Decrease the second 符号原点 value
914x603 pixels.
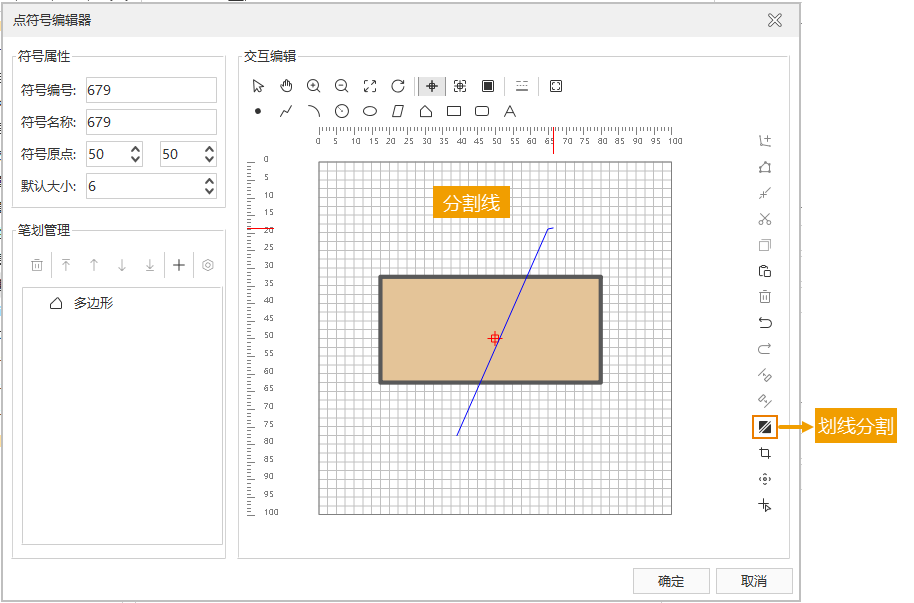(209, 159)
